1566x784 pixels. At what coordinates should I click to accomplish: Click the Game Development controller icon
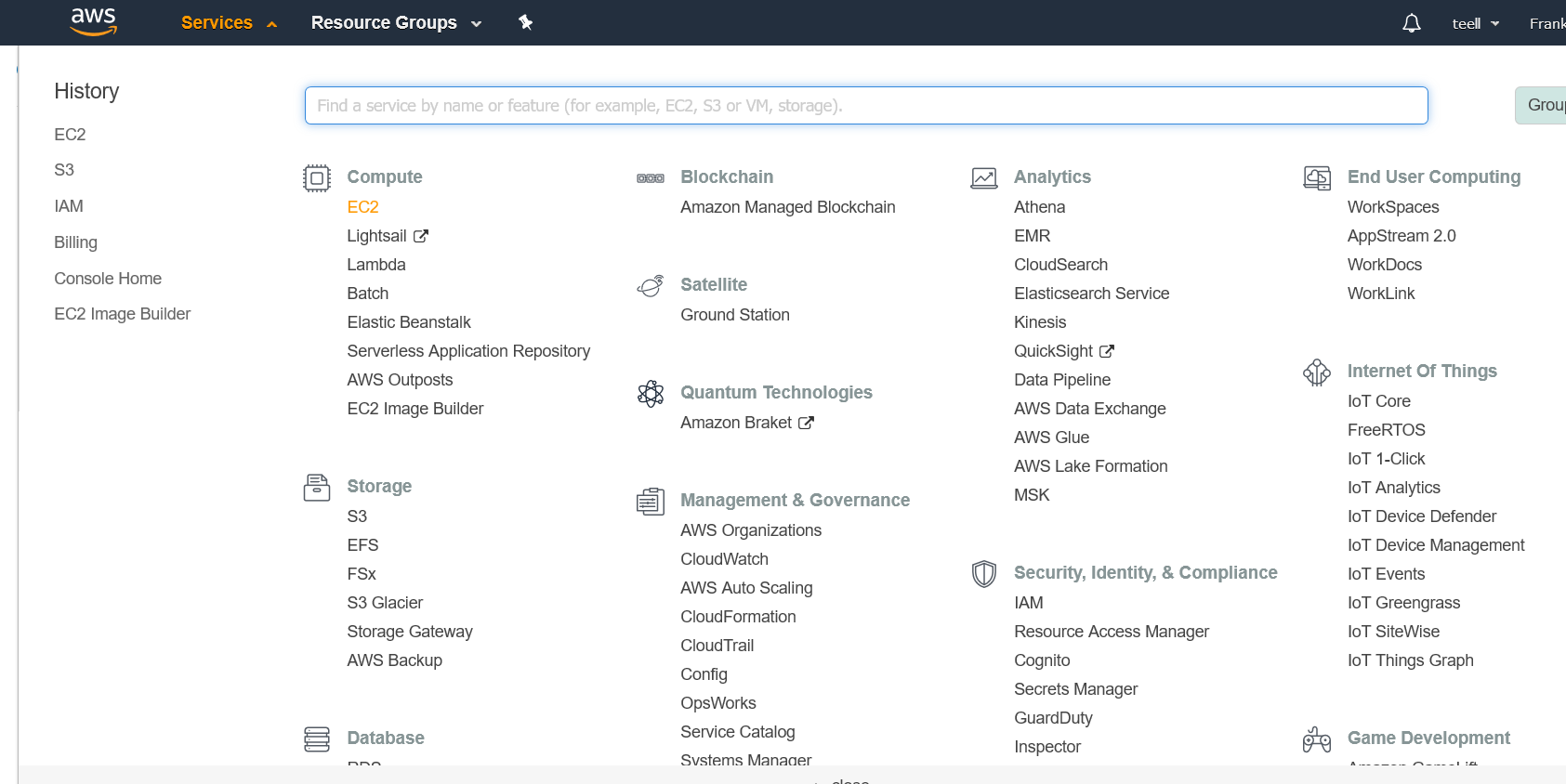pos(1317,739)
